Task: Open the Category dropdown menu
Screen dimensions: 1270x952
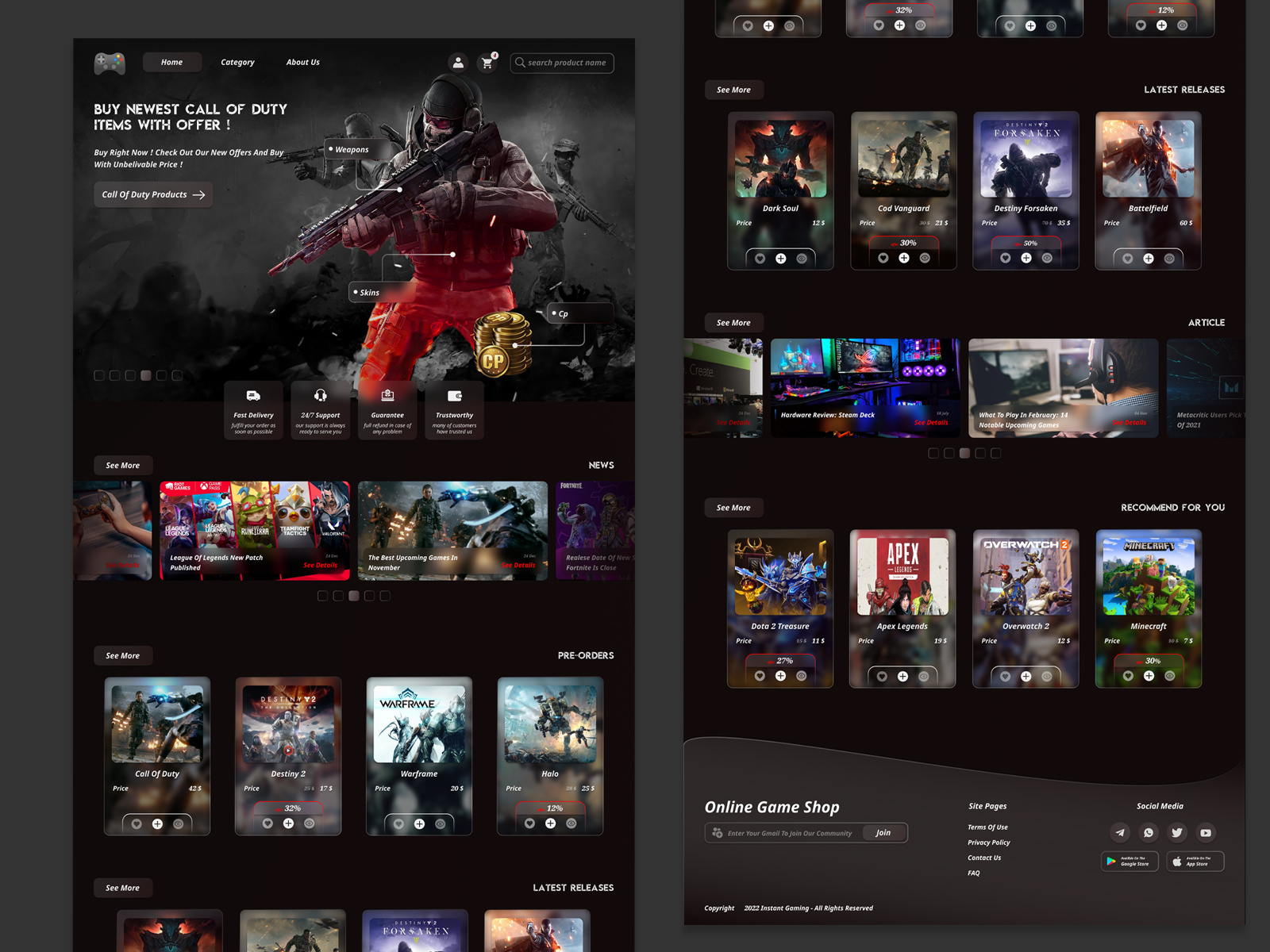Action: pos(237,62)
